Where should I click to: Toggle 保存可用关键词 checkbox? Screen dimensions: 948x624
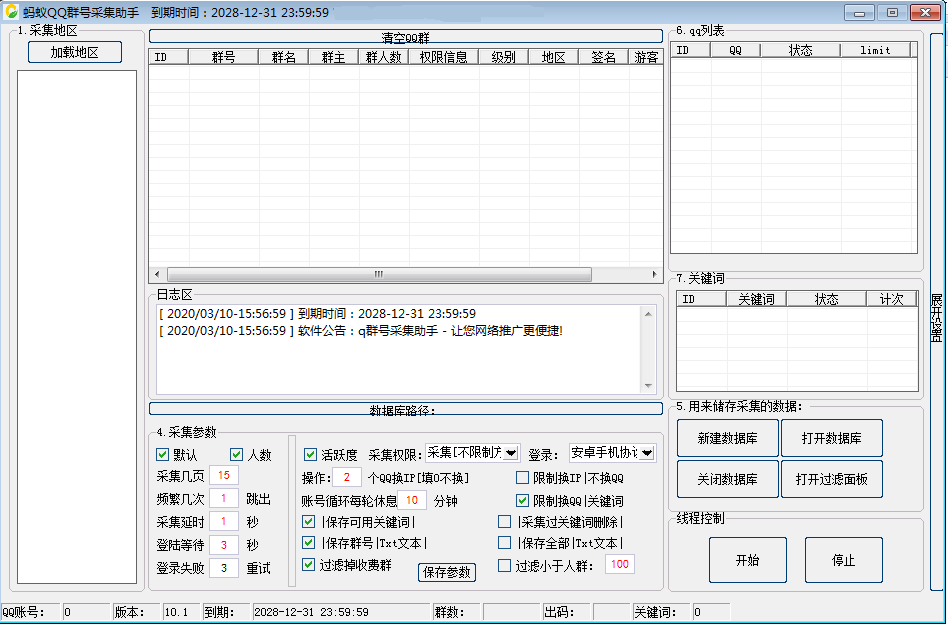click(x=308, y=521)
